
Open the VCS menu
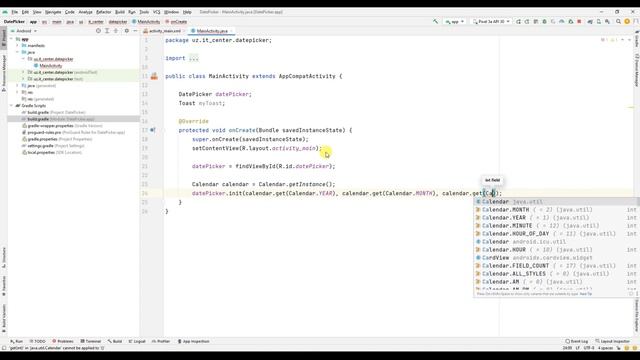click(156, 12)
